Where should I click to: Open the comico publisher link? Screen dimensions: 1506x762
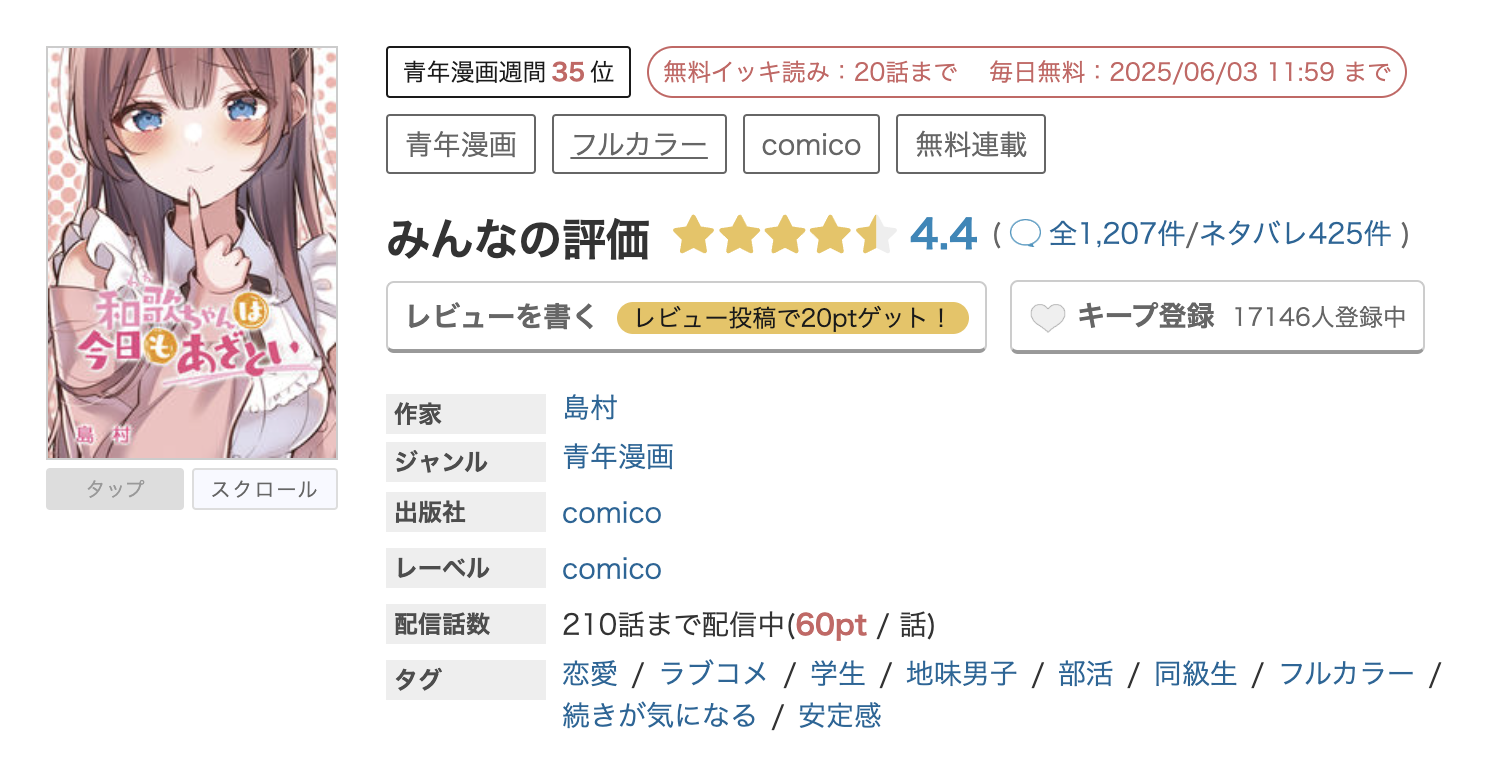click(x=611, y=512)
